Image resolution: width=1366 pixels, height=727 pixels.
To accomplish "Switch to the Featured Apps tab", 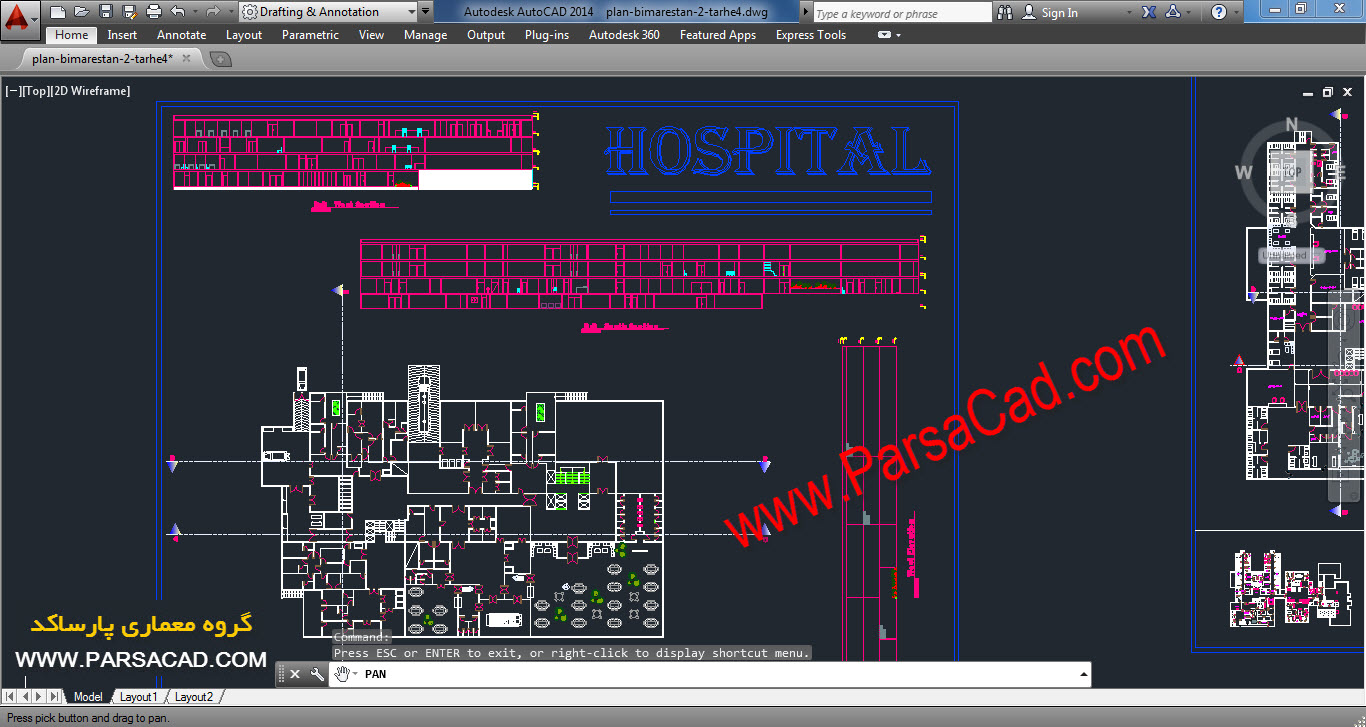I will pyautogui.click(x=718, y=35).
